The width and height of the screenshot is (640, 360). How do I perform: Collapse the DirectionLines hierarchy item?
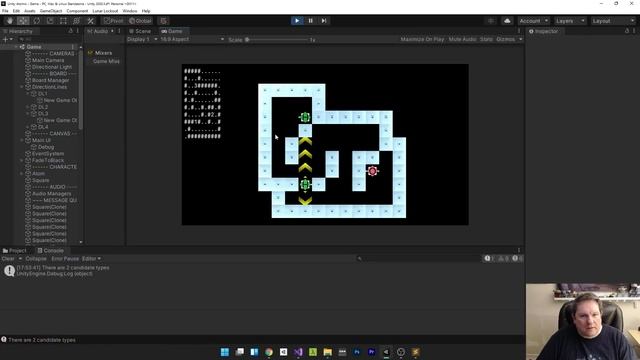click(22, 87)
